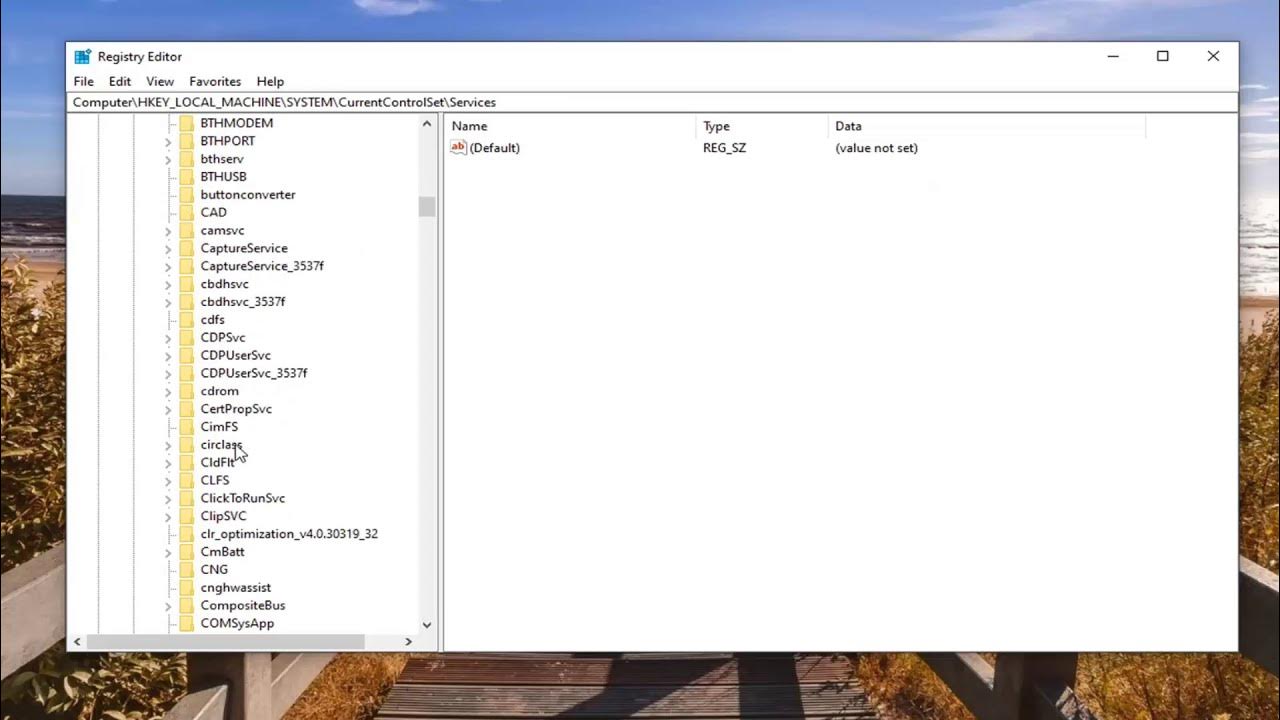Expand the CDPSvc key
The image size is (1280, 720).
(x=168, y=338)
